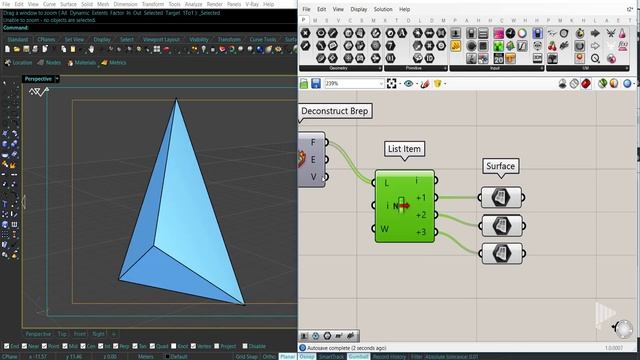Toggle the wireframe no-preview icon
The width and height of the screenshot is (640, 360).
(574, 84)
